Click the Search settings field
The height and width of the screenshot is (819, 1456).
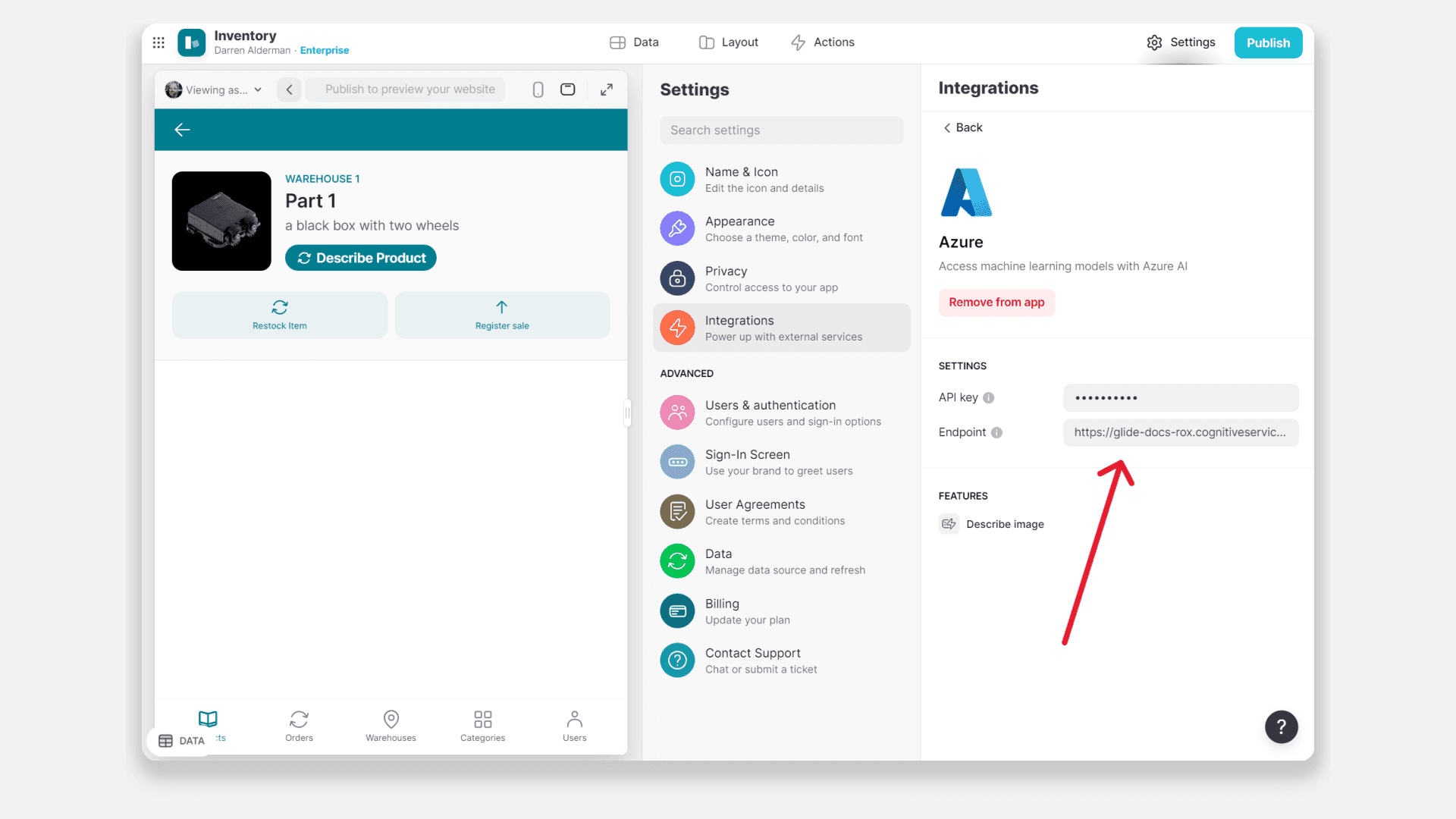(781, 130)
